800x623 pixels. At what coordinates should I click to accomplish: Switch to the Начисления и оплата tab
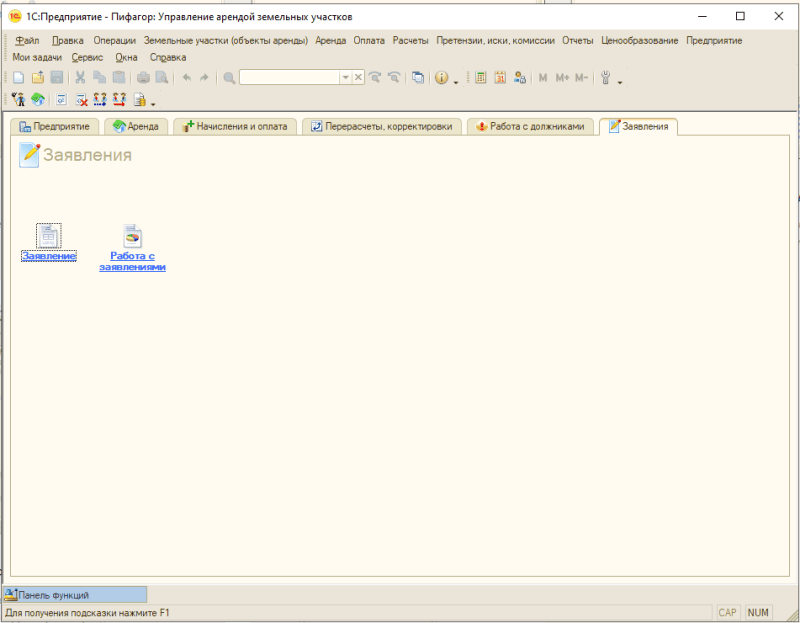(235, 127)
